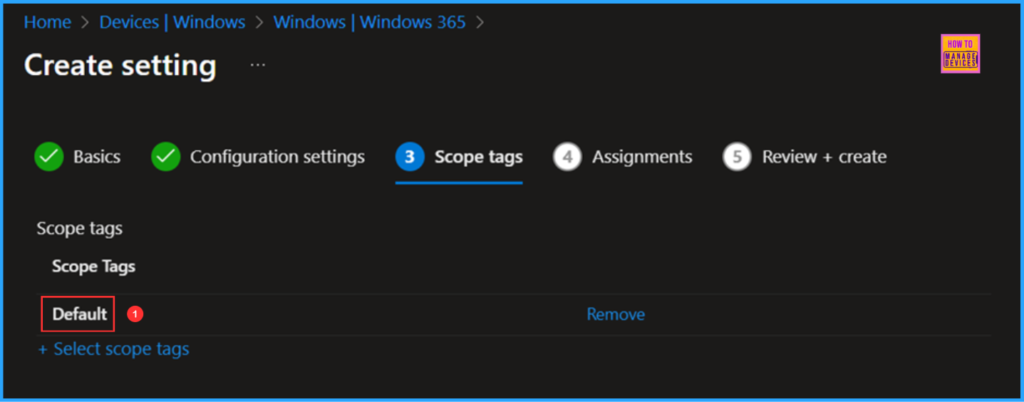Click step 4 circle icon
The width and height of the screenshot is (1024, 402).
click(567, 157)
